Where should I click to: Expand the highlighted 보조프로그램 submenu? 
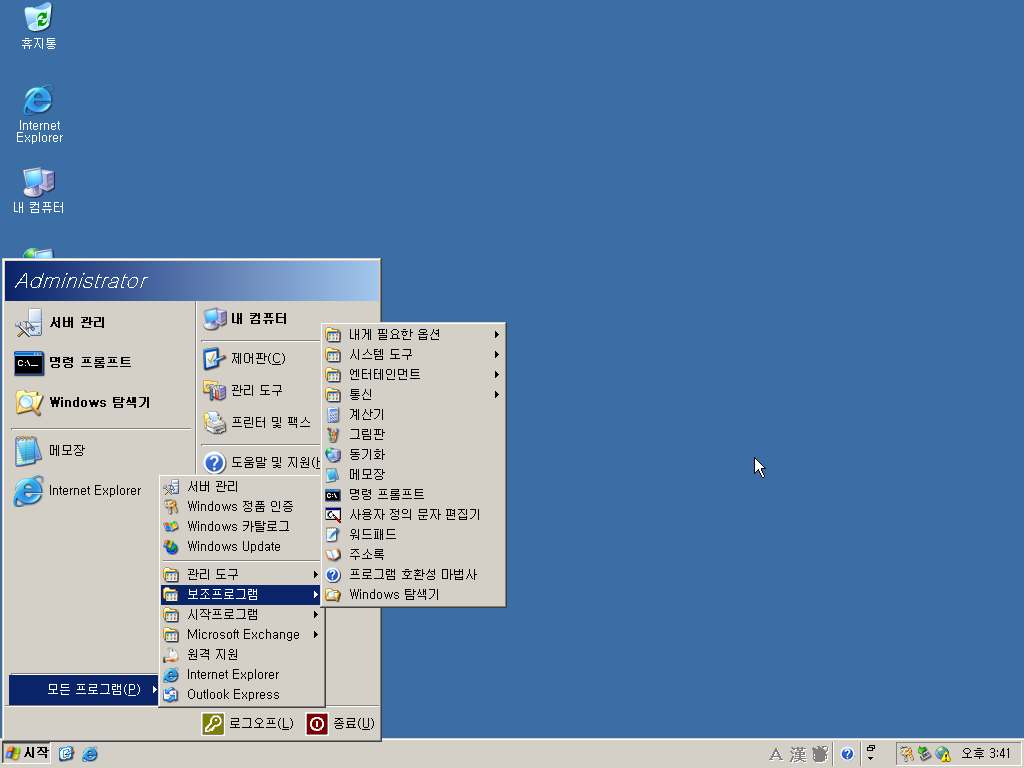pos(242,595)
